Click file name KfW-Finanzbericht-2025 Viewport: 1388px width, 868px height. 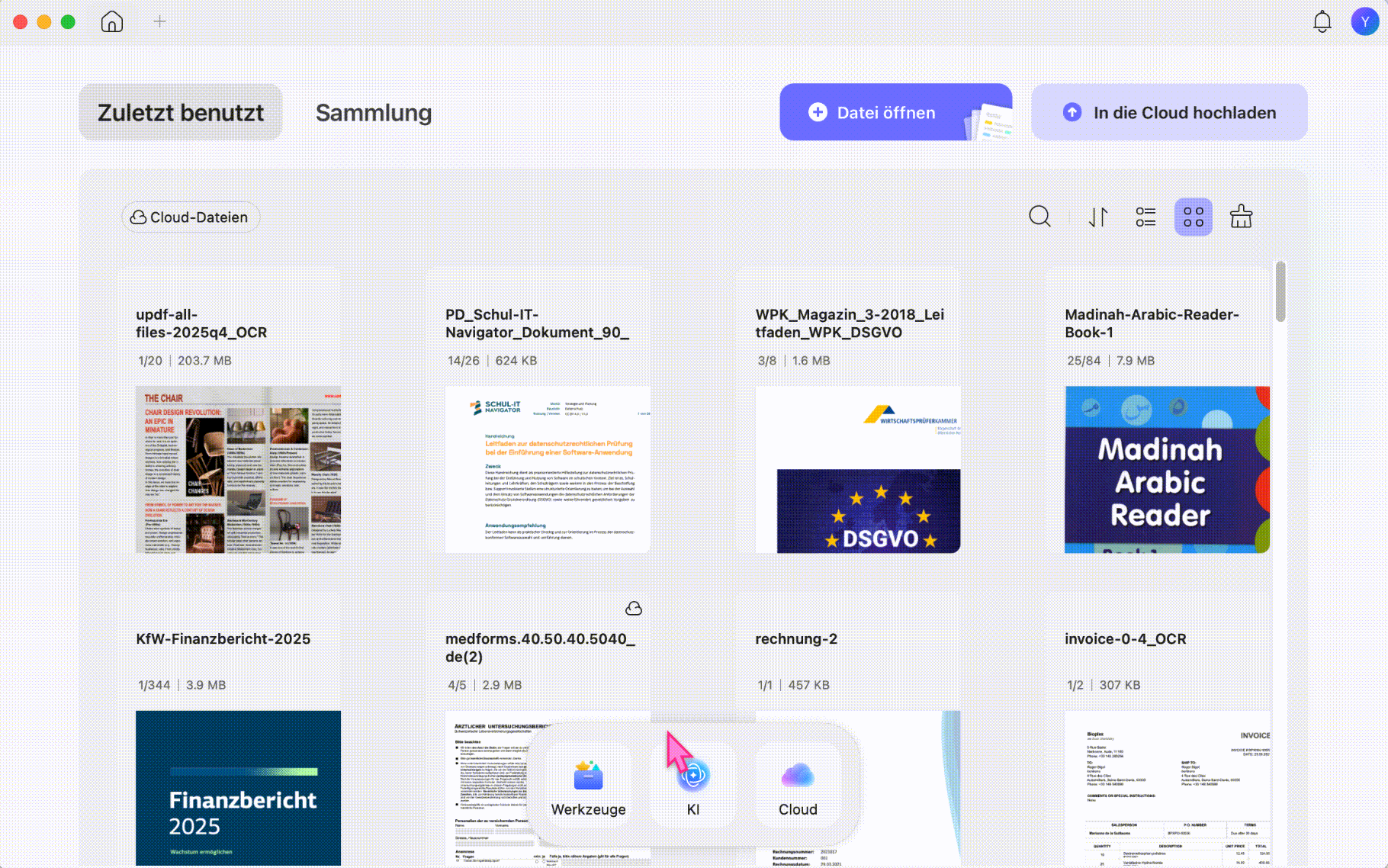point(223,638)
